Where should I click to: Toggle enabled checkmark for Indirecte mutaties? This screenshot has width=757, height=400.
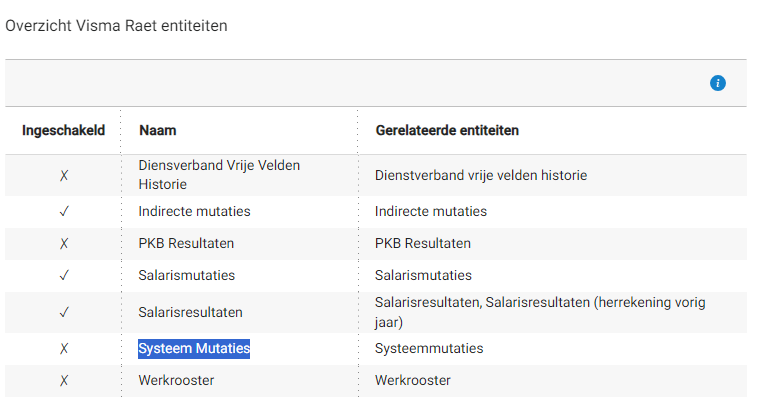tap(64, 211)
